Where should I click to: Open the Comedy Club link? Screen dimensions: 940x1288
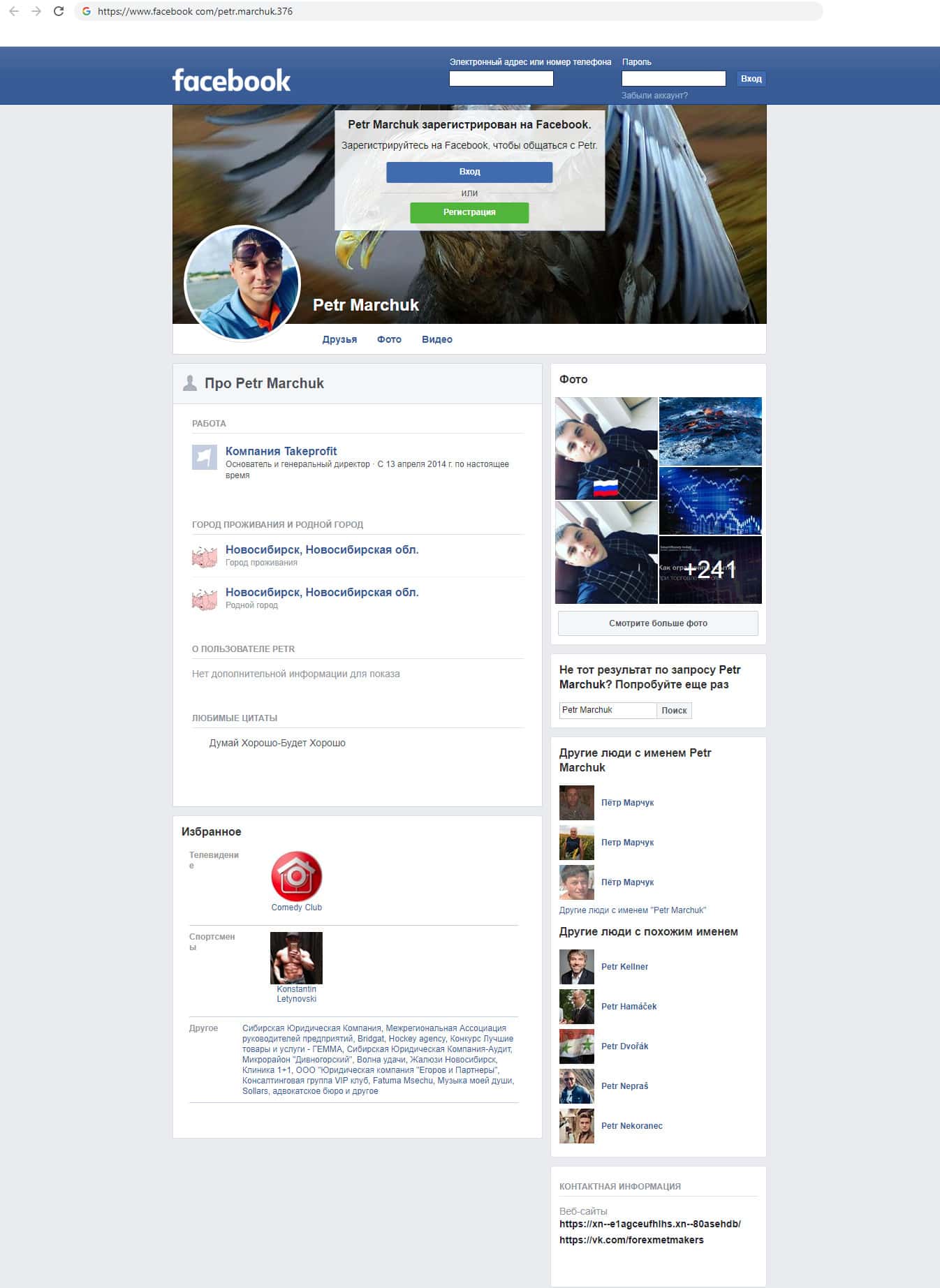click(297, 908)
